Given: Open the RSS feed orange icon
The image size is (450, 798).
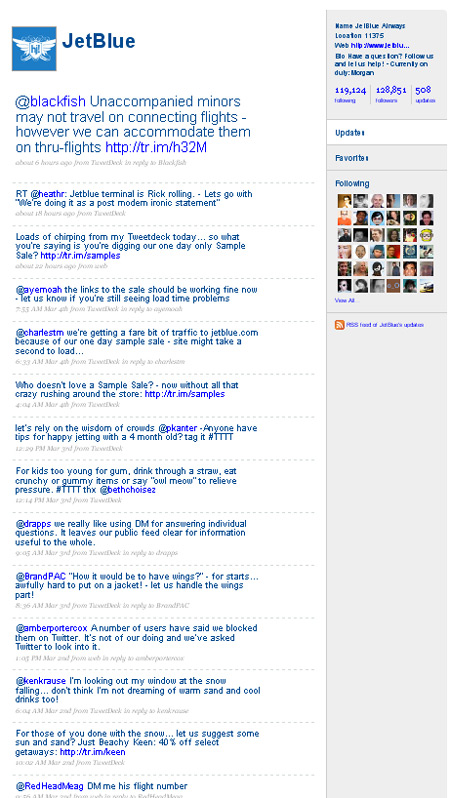Looking at the screenshot, I should [x=340, y=325].
